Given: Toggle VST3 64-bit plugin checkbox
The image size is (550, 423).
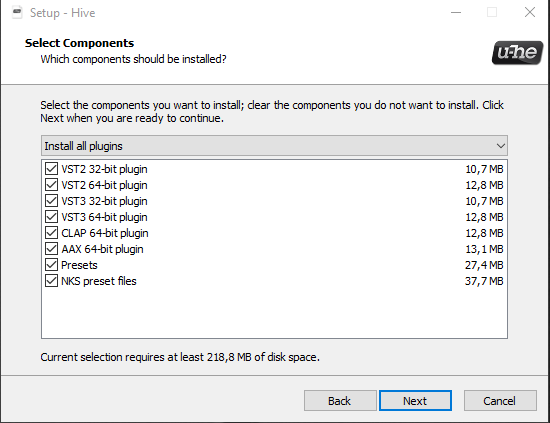Looking at the screenshot, I should pos(52,217).
